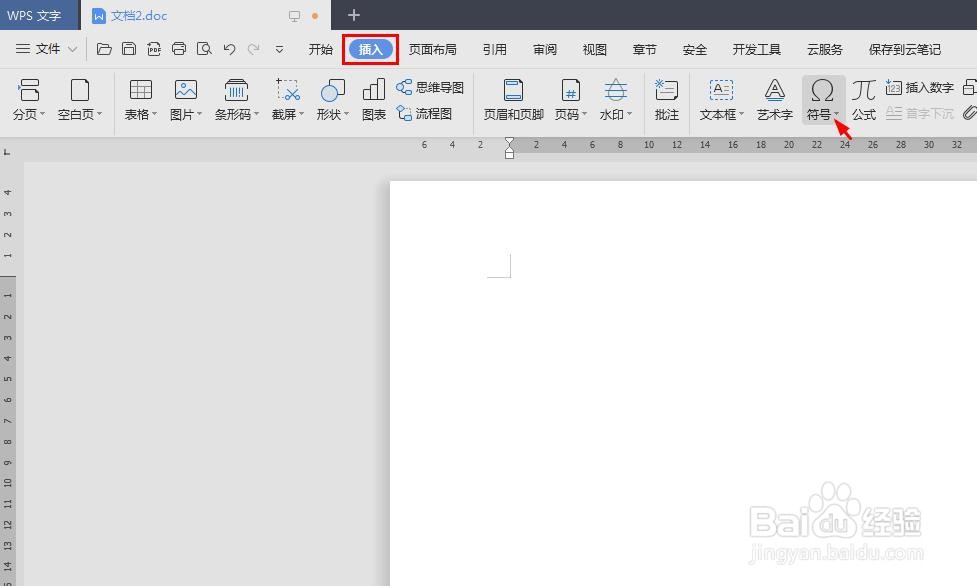Click the left indent marker on ruler
Viewport: 977px width, 586px height.
(510, 153)
